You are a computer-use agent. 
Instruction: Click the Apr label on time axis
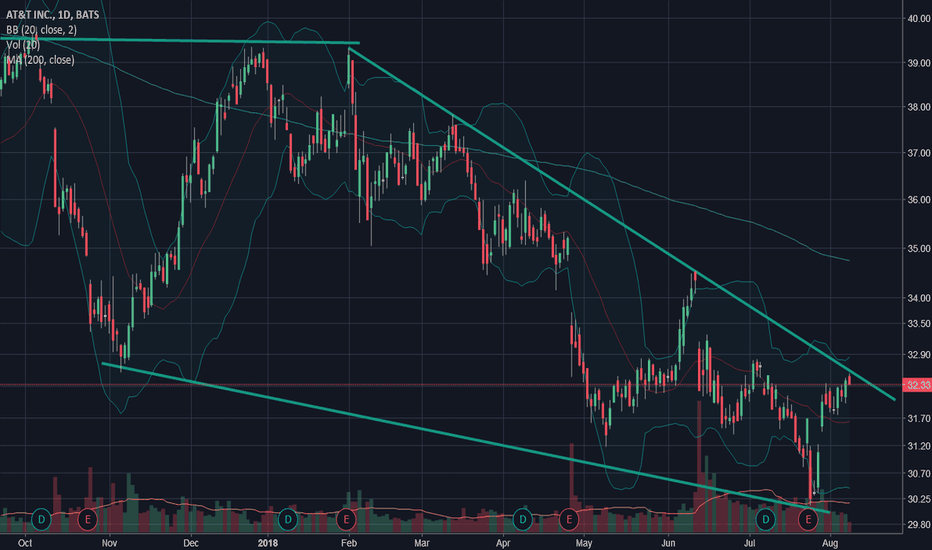tap(503, 542)
